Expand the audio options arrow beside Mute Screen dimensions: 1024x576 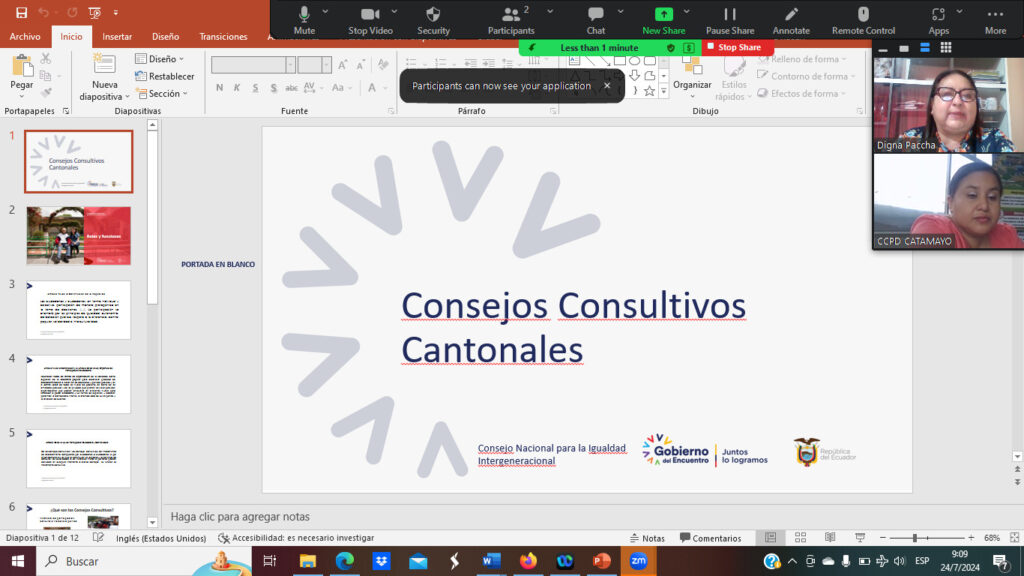(x=325, y=12)
